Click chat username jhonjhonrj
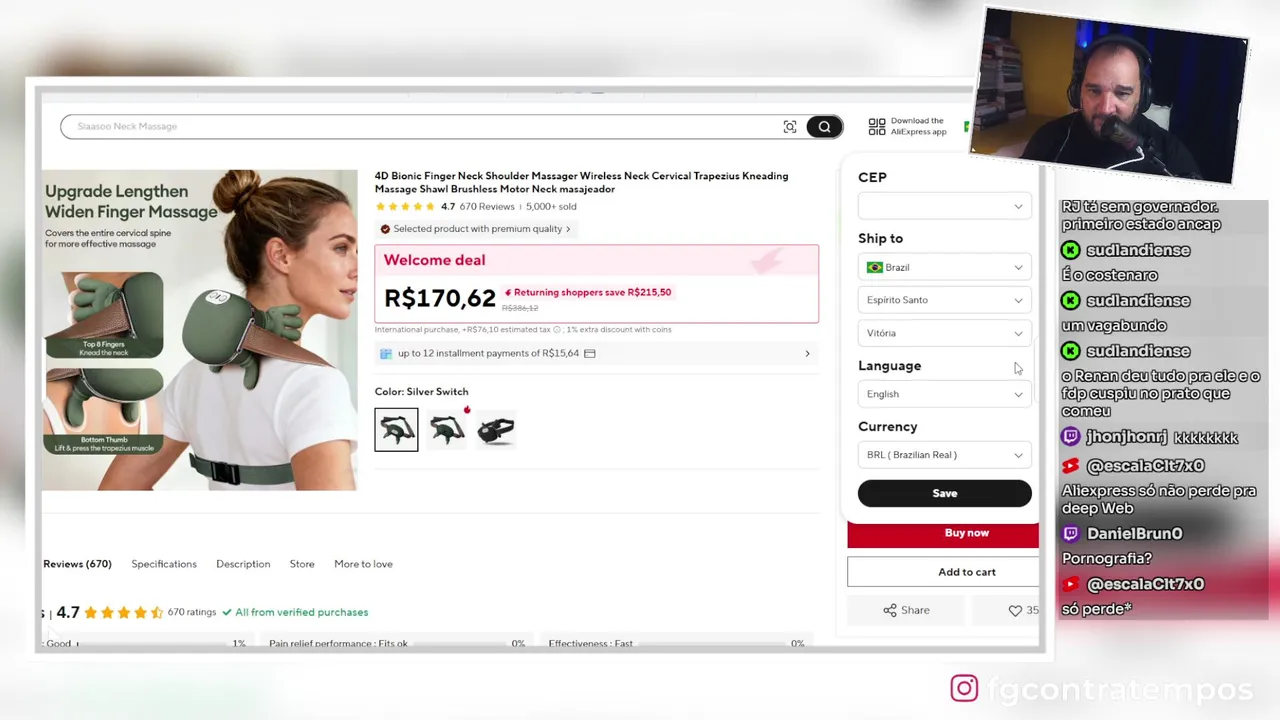This screenshot has height=720, width=1280. pos(1125,437)
